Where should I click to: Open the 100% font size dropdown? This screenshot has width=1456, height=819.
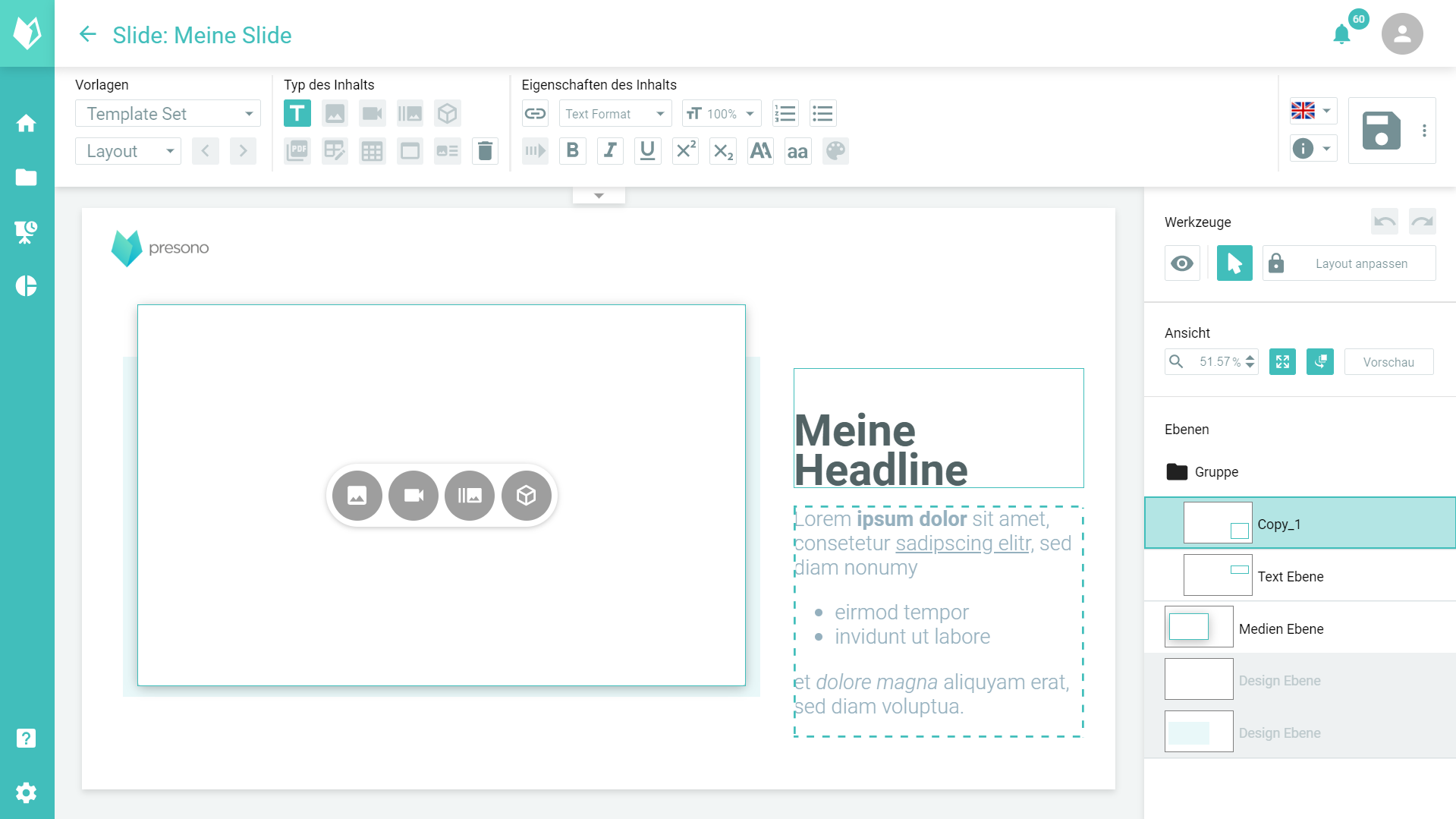[x=722, y=114]
